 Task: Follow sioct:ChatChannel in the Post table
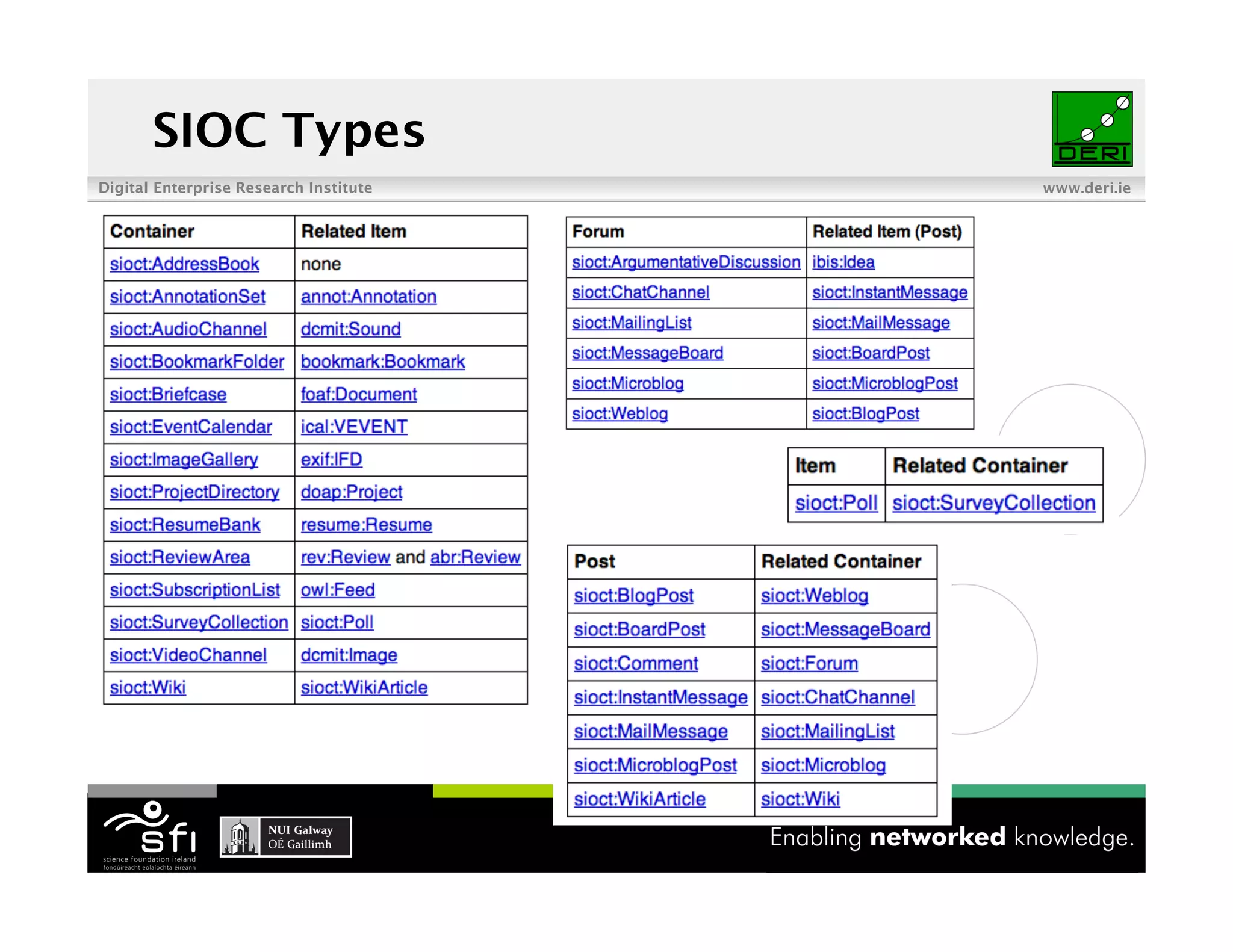(837, 697)
